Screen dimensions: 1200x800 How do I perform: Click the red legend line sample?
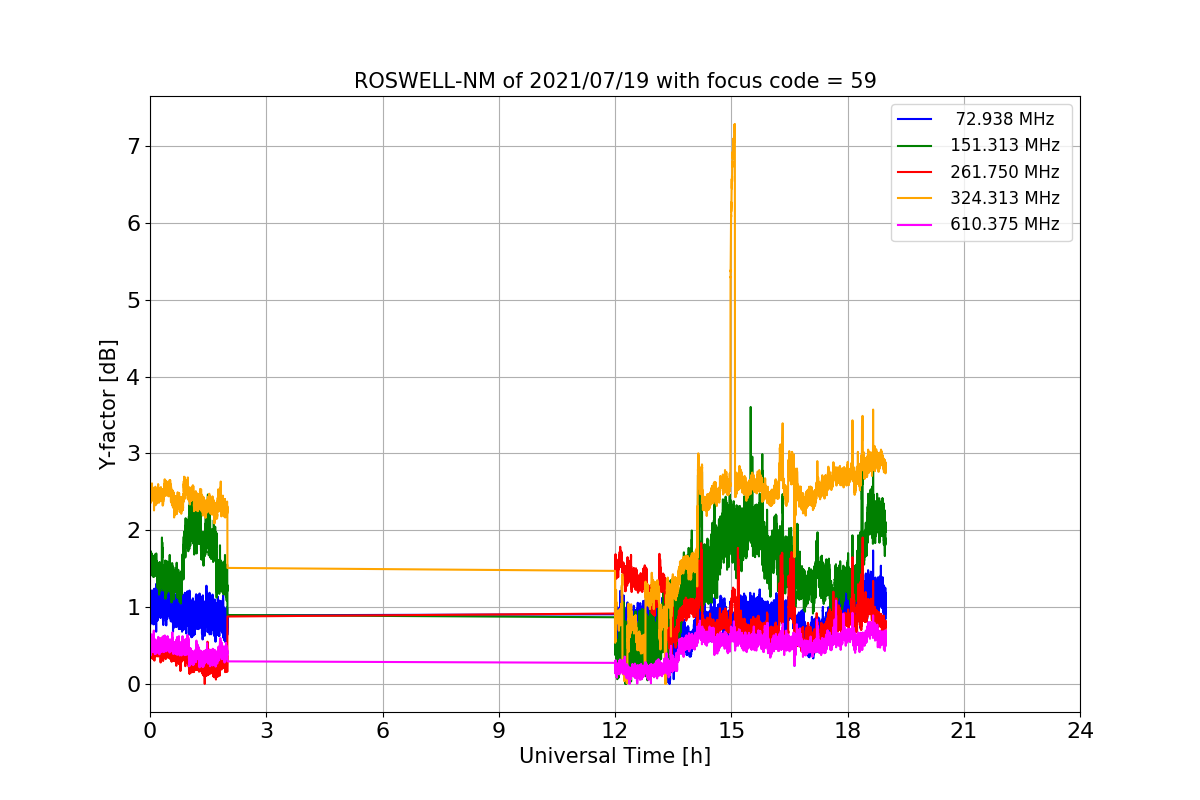click(915, 172)
